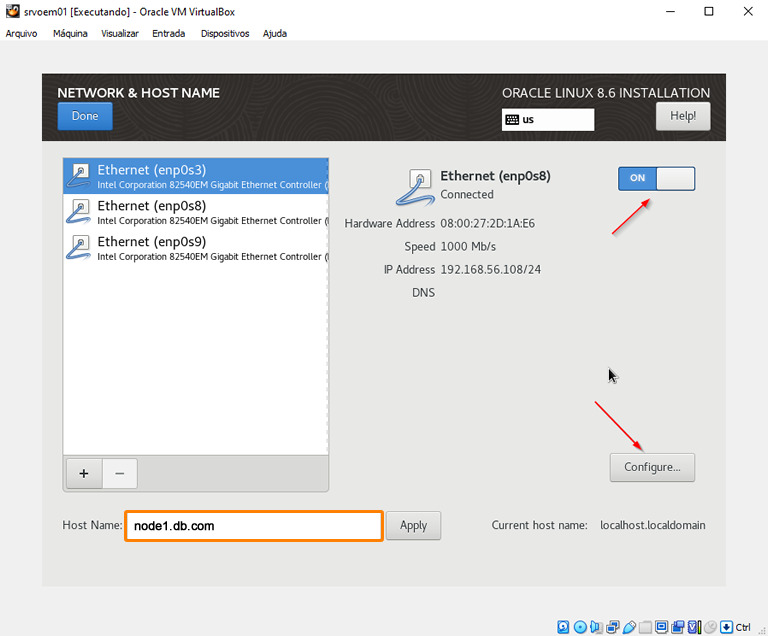Image resolution: width=768 pixels, height=636 pixels.
Task: Click the keyboard layout icon beside us
Action: coord(512,120)
